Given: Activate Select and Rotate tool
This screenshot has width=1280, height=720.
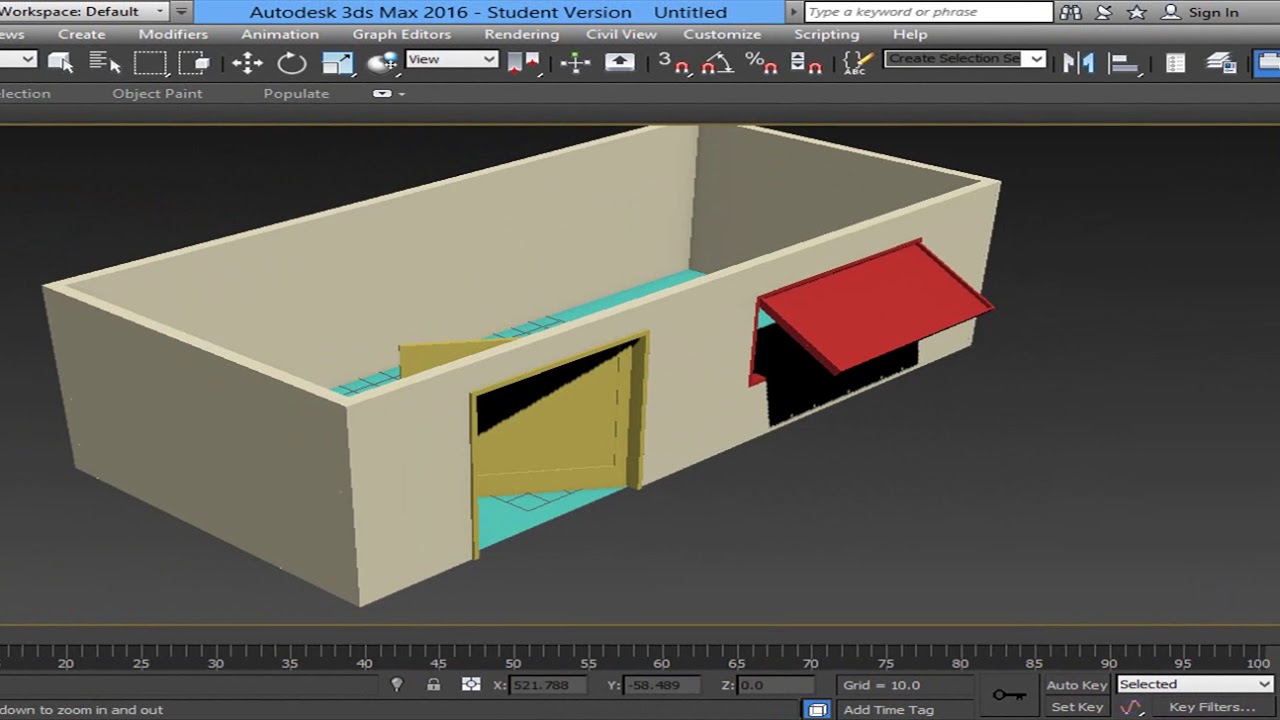Looking at the screenshot, I should click(x=292, y=63).
